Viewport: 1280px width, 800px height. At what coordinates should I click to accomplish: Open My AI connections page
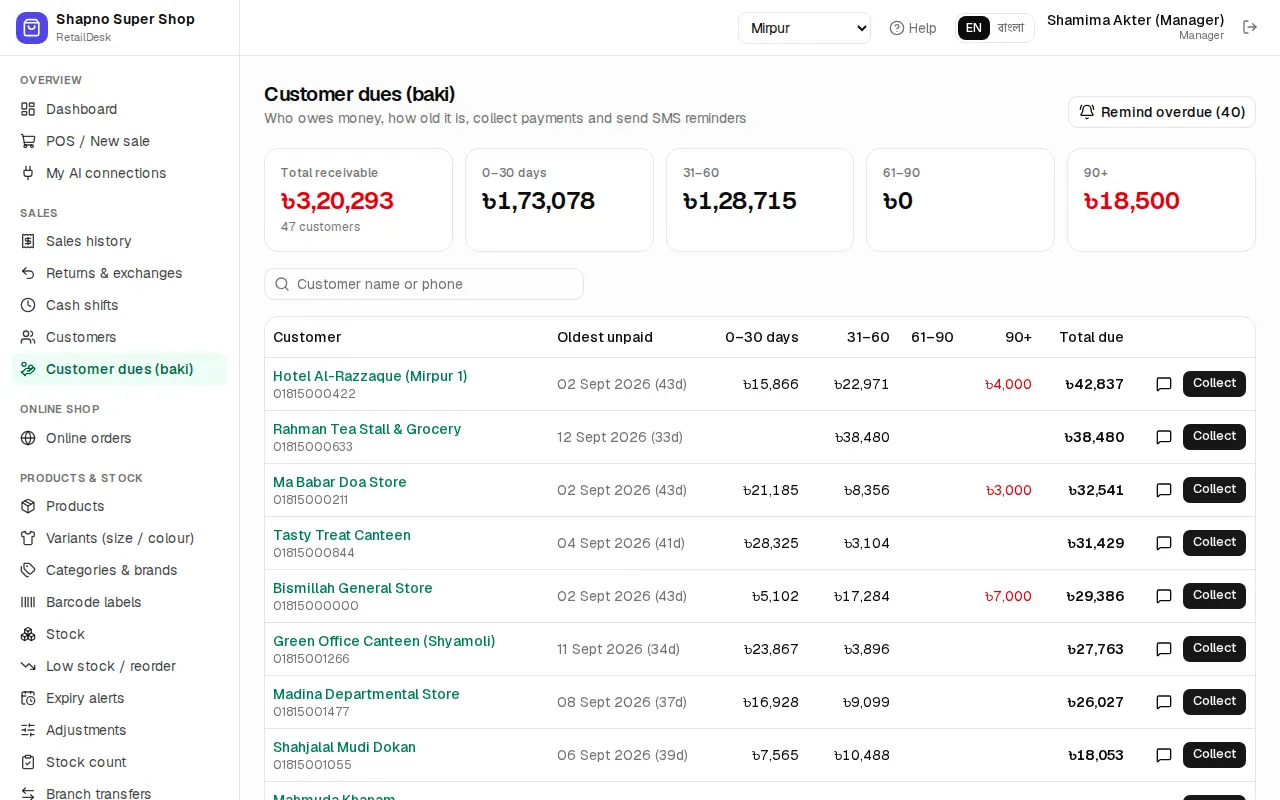(x=120, y=173)
